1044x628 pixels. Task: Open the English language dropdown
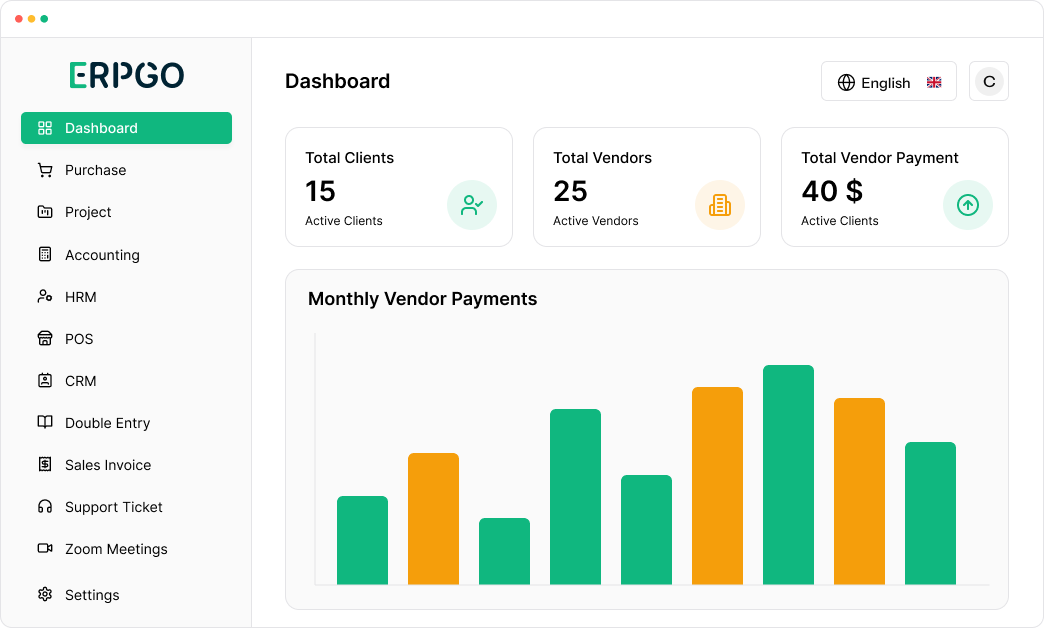889,81
